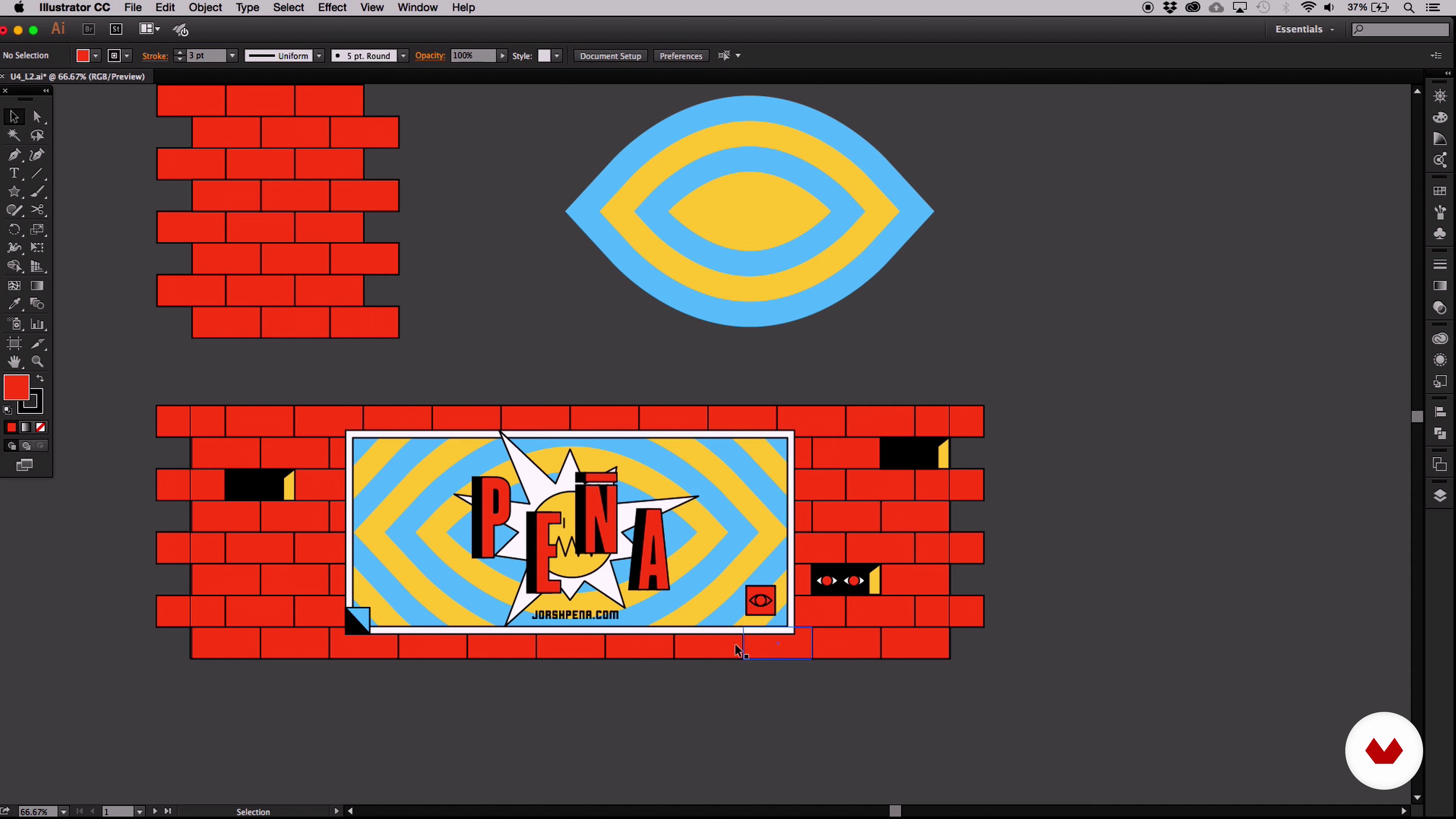1456x819 pixels.
Task: Expand the Opacity slider arrow
Action: [502, 55]
